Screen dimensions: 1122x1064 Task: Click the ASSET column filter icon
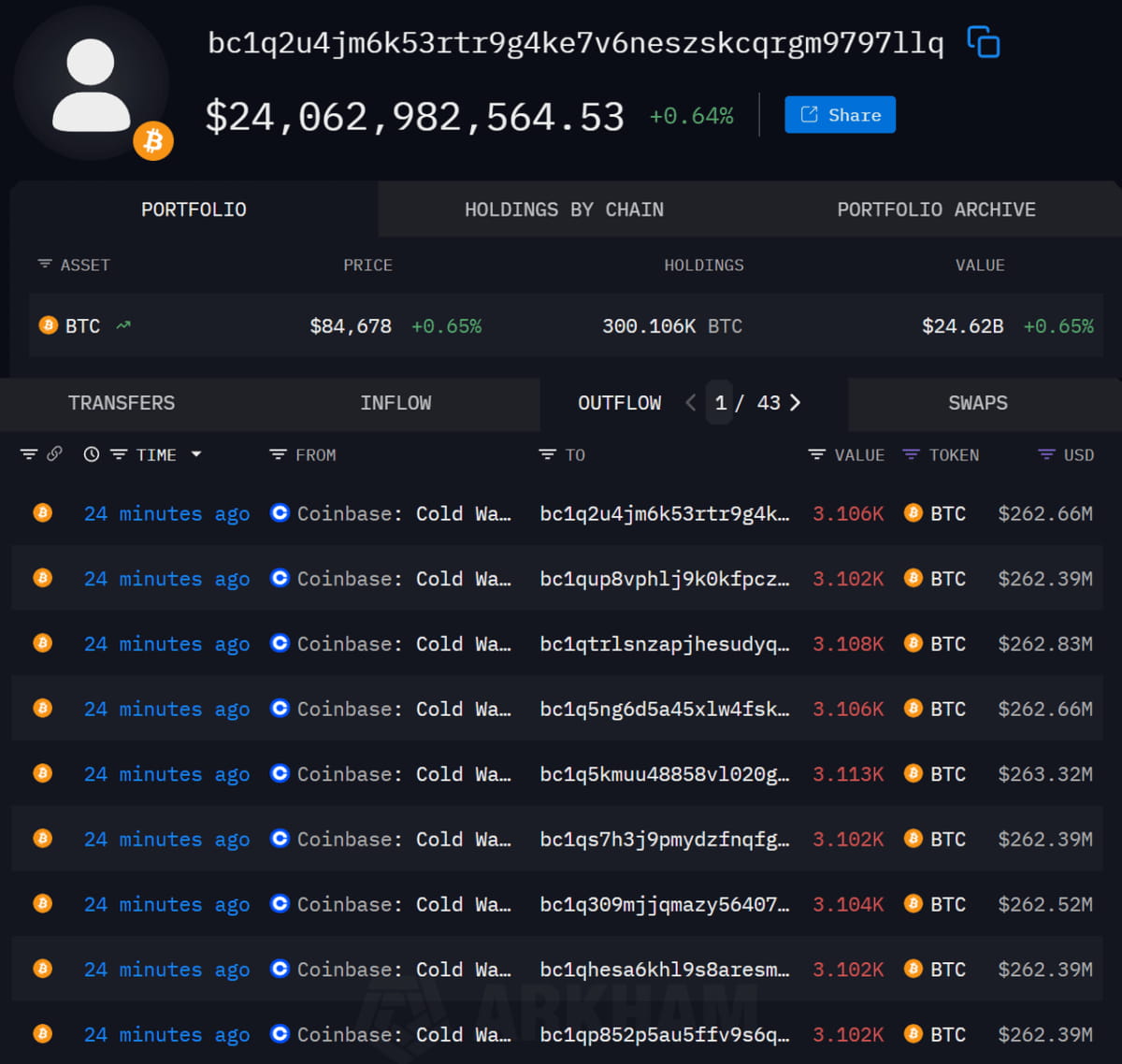(44, 265)
